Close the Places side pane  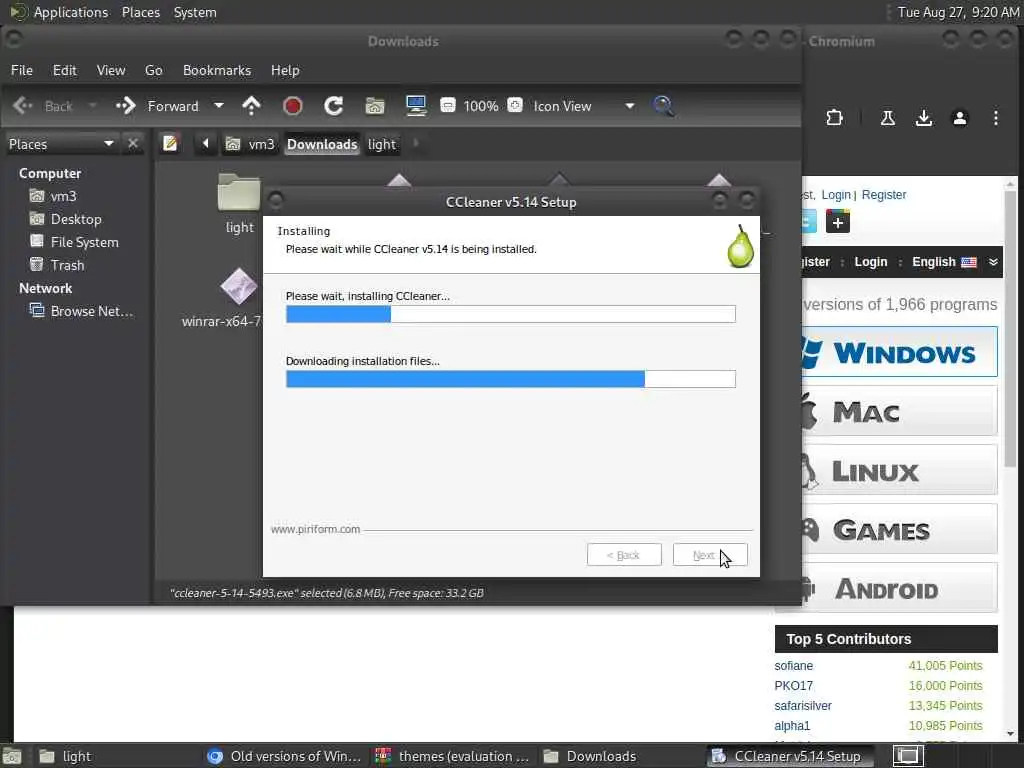pos(133,143)
